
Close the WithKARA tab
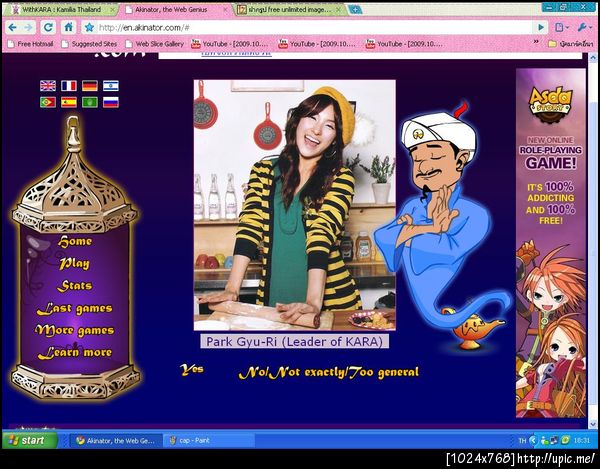[112, 10]
